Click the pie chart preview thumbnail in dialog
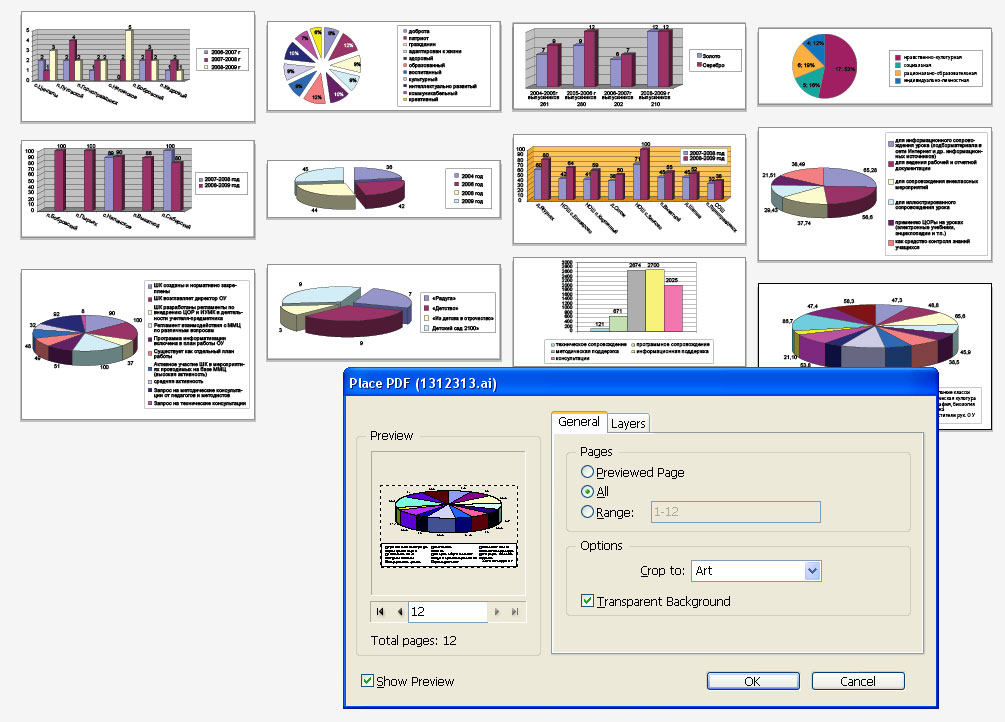 coord(449,525)
